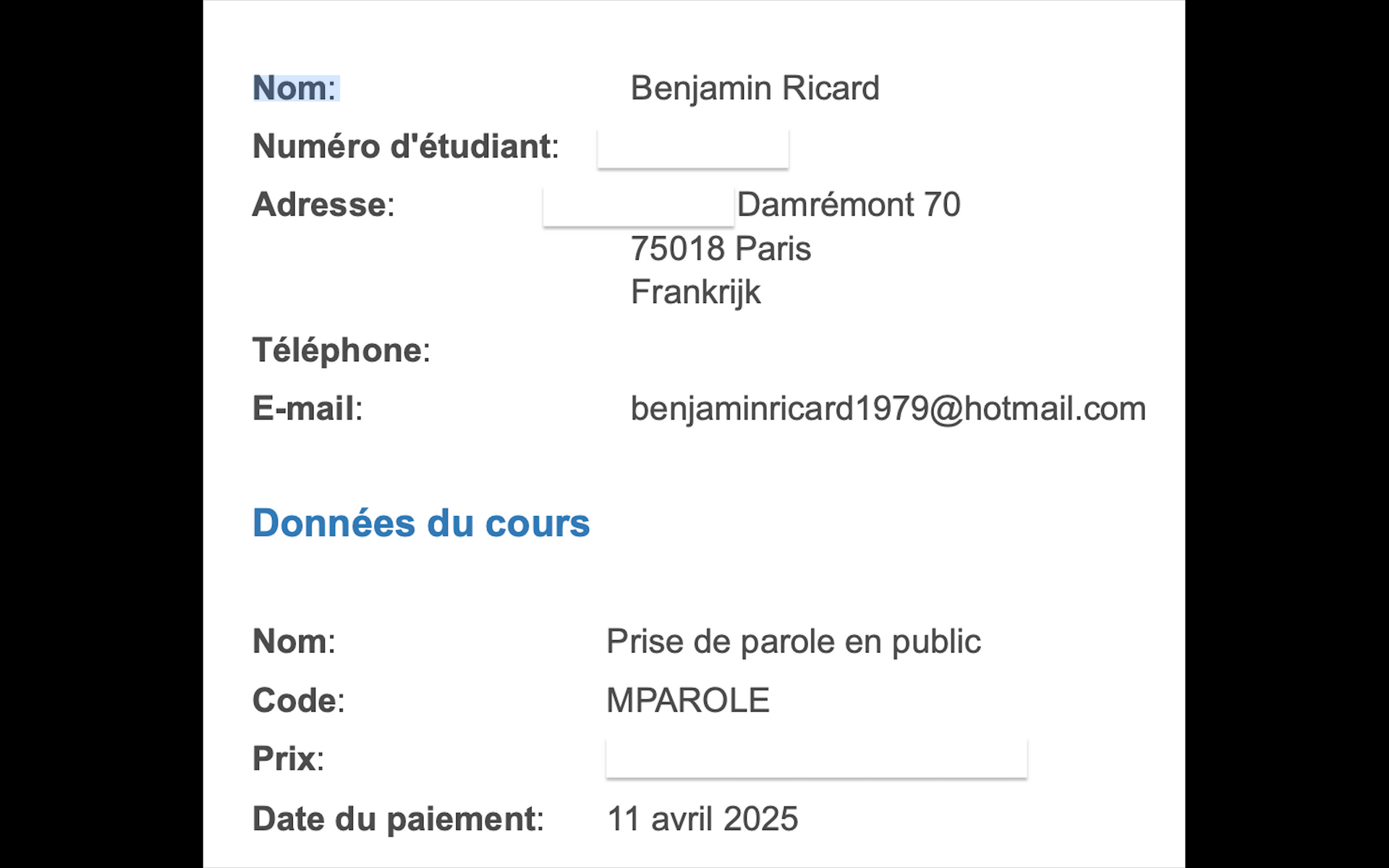This screenshot has height=868, width=1389.
Task: Click the E-mail label
Action: coord(307,409)
